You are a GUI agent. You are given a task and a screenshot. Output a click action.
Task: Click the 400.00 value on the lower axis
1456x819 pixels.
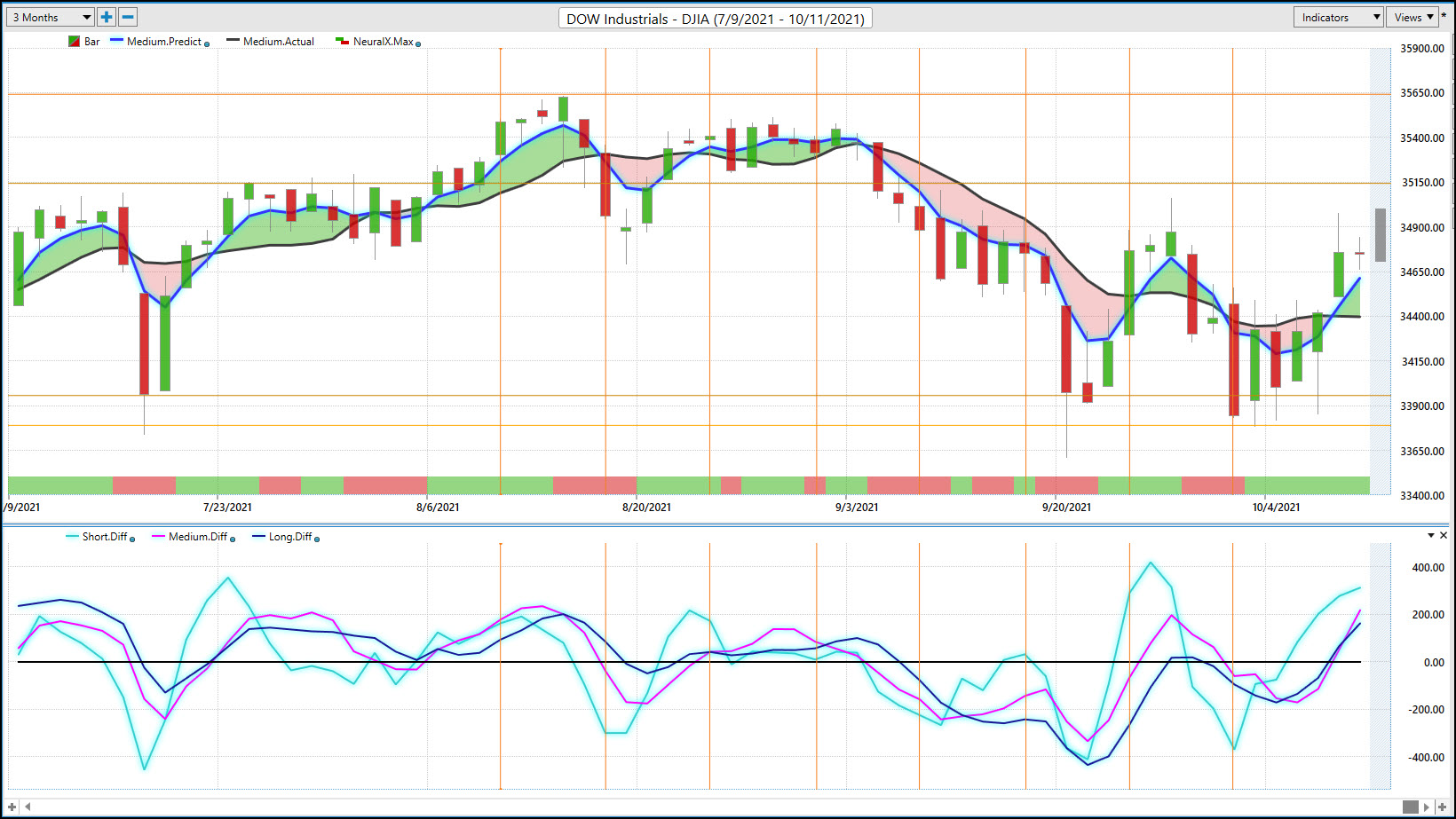1428,568
